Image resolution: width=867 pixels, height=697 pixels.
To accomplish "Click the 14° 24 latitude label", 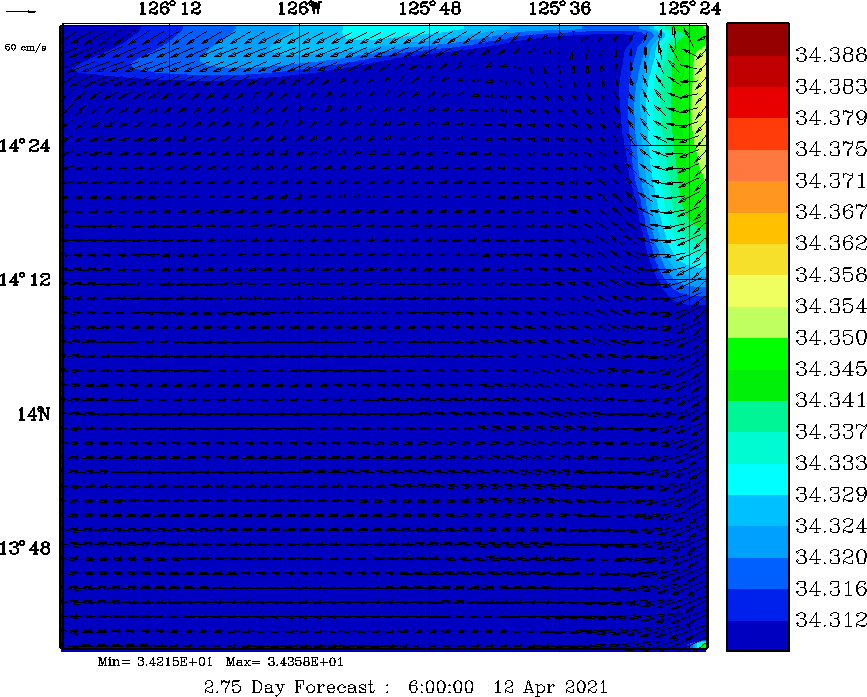I will 25,146.
